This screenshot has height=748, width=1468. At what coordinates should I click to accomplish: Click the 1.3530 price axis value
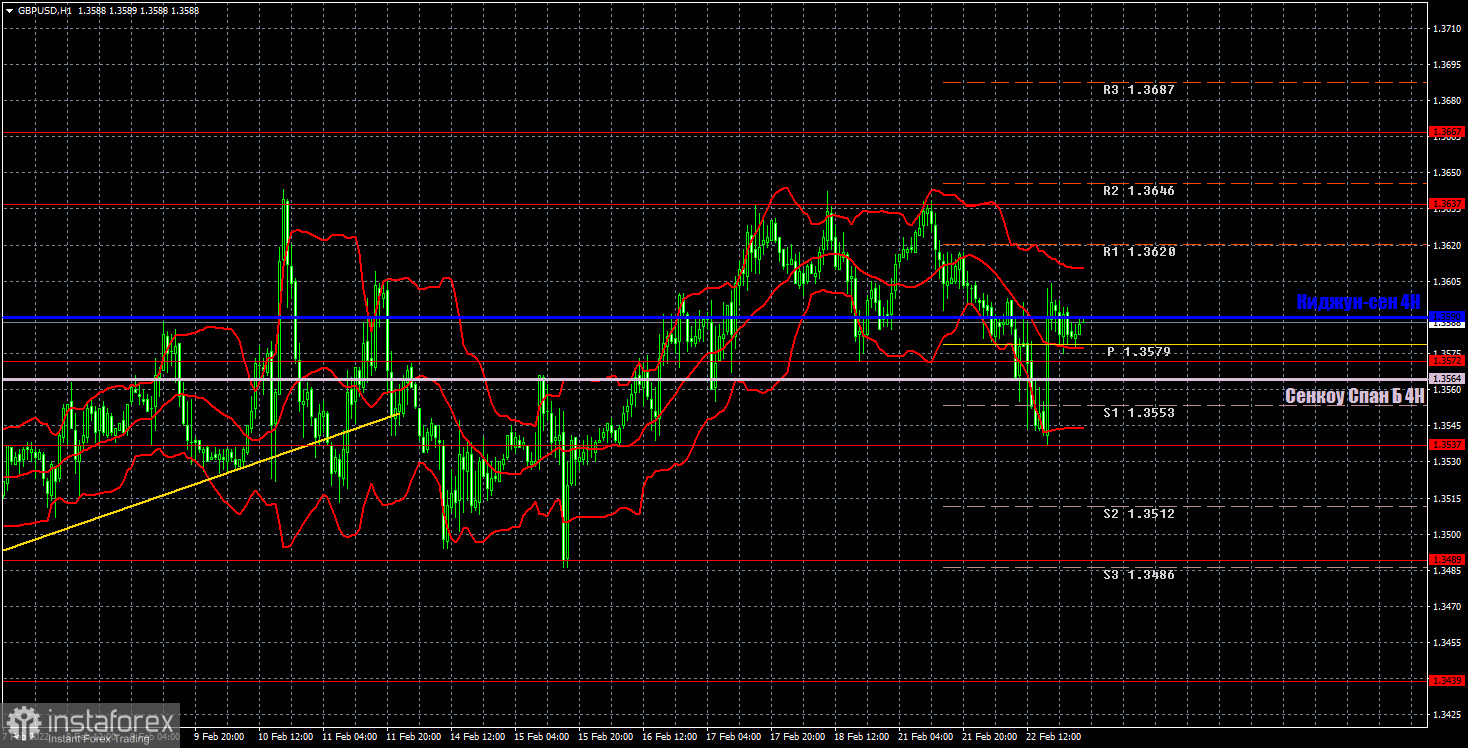pos(1447,462)
